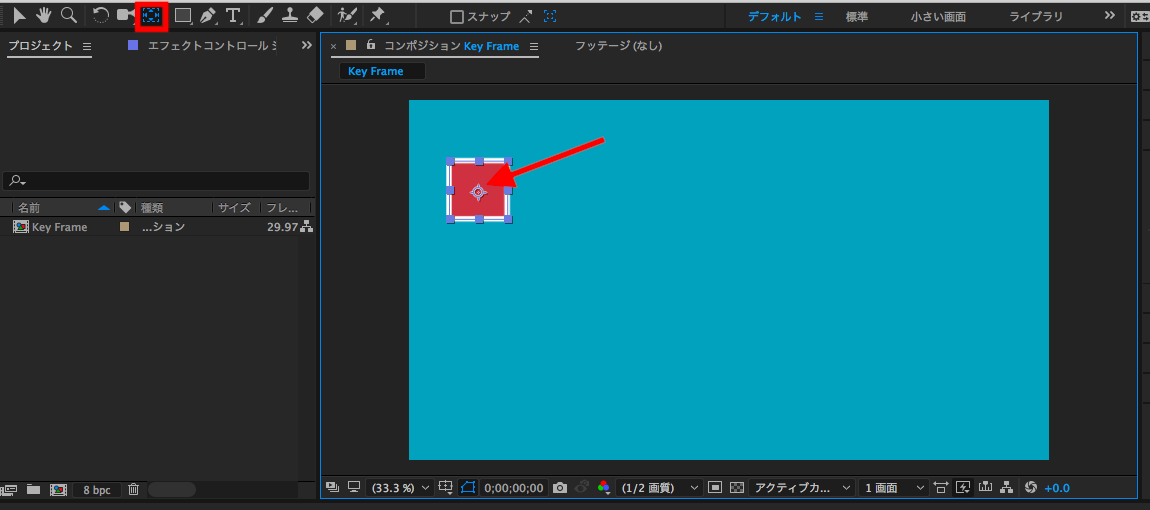Screen dimensions: 1150x510
Task: Select the Type text tool
Action: pos(233,15)
